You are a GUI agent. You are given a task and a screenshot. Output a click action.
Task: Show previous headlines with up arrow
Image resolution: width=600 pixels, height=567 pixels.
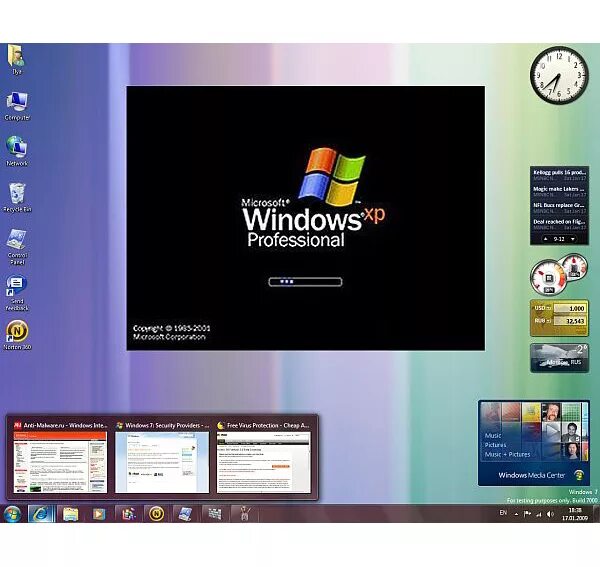pyautogui.click(x=546, y=239)
